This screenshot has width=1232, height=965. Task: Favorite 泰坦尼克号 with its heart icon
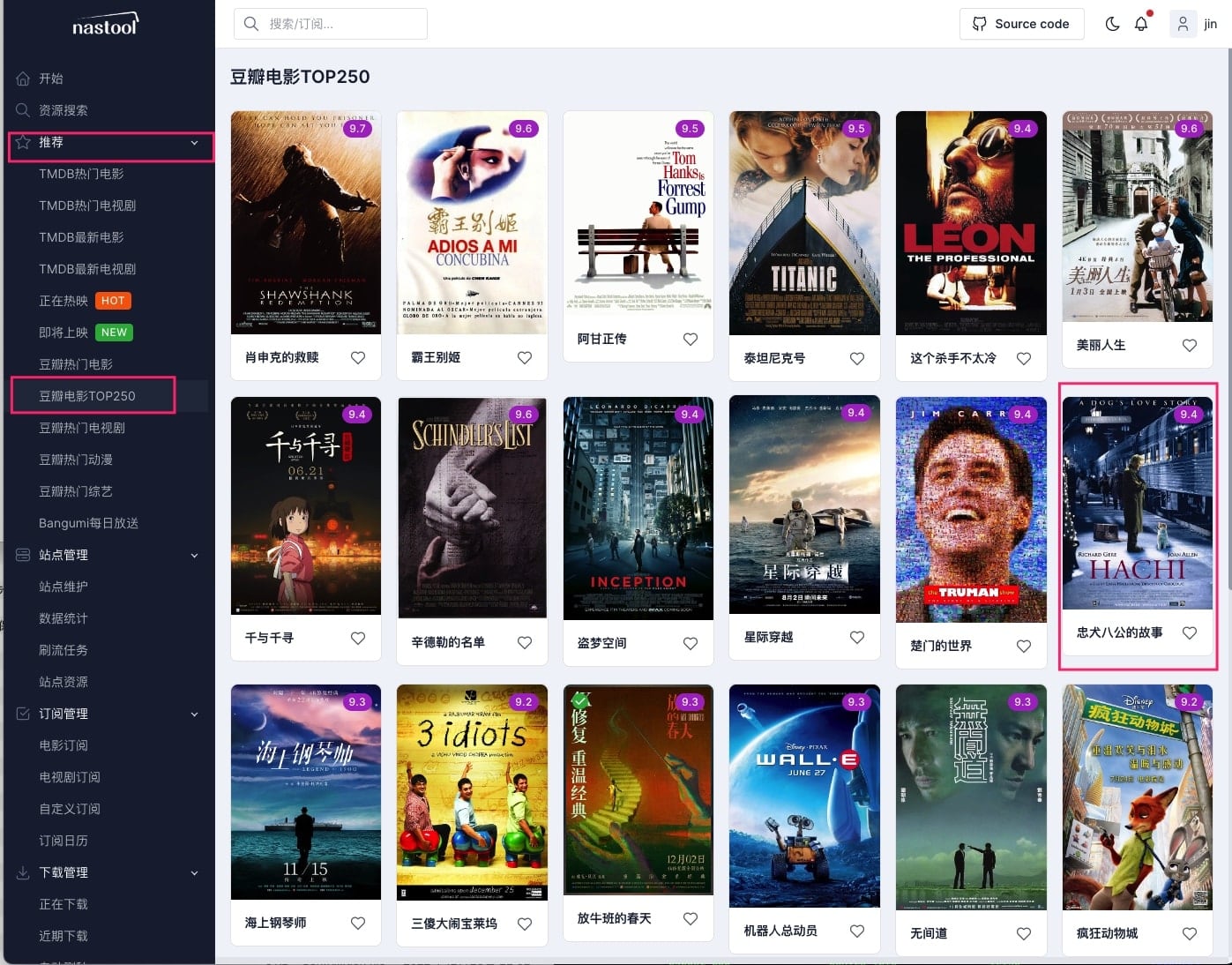(x=857, y=358)
